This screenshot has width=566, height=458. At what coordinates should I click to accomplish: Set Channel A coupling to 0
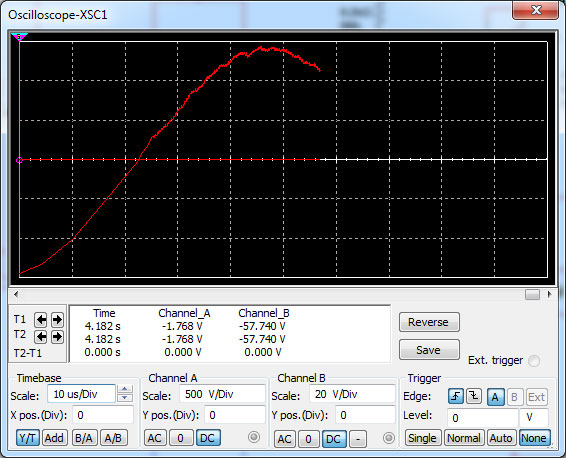coord(180,438)
